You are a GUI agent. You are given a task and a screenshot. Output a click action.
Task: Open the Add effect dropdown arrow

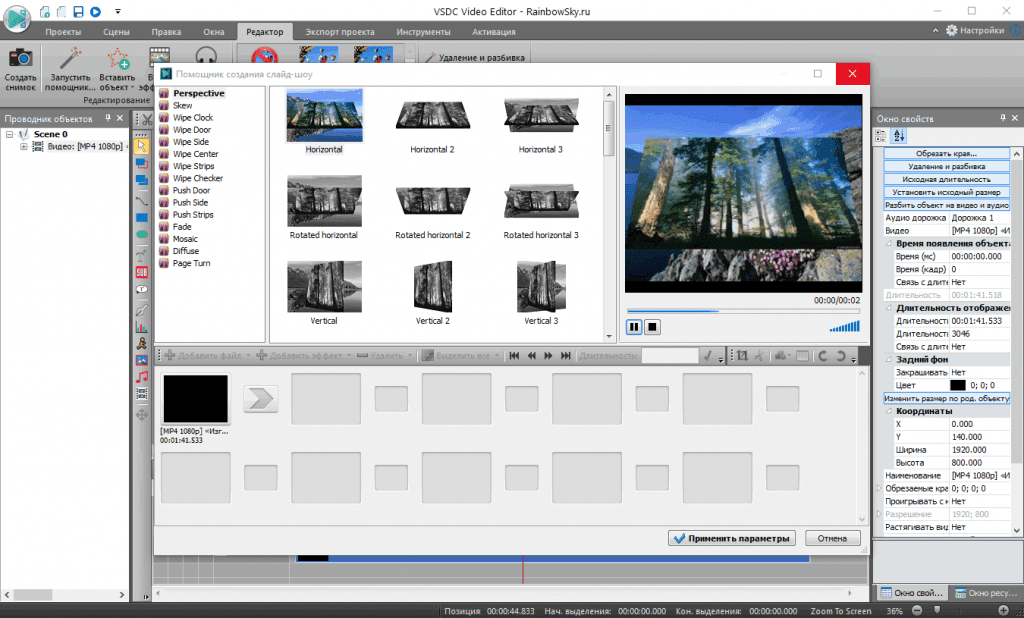coord(349,356)
